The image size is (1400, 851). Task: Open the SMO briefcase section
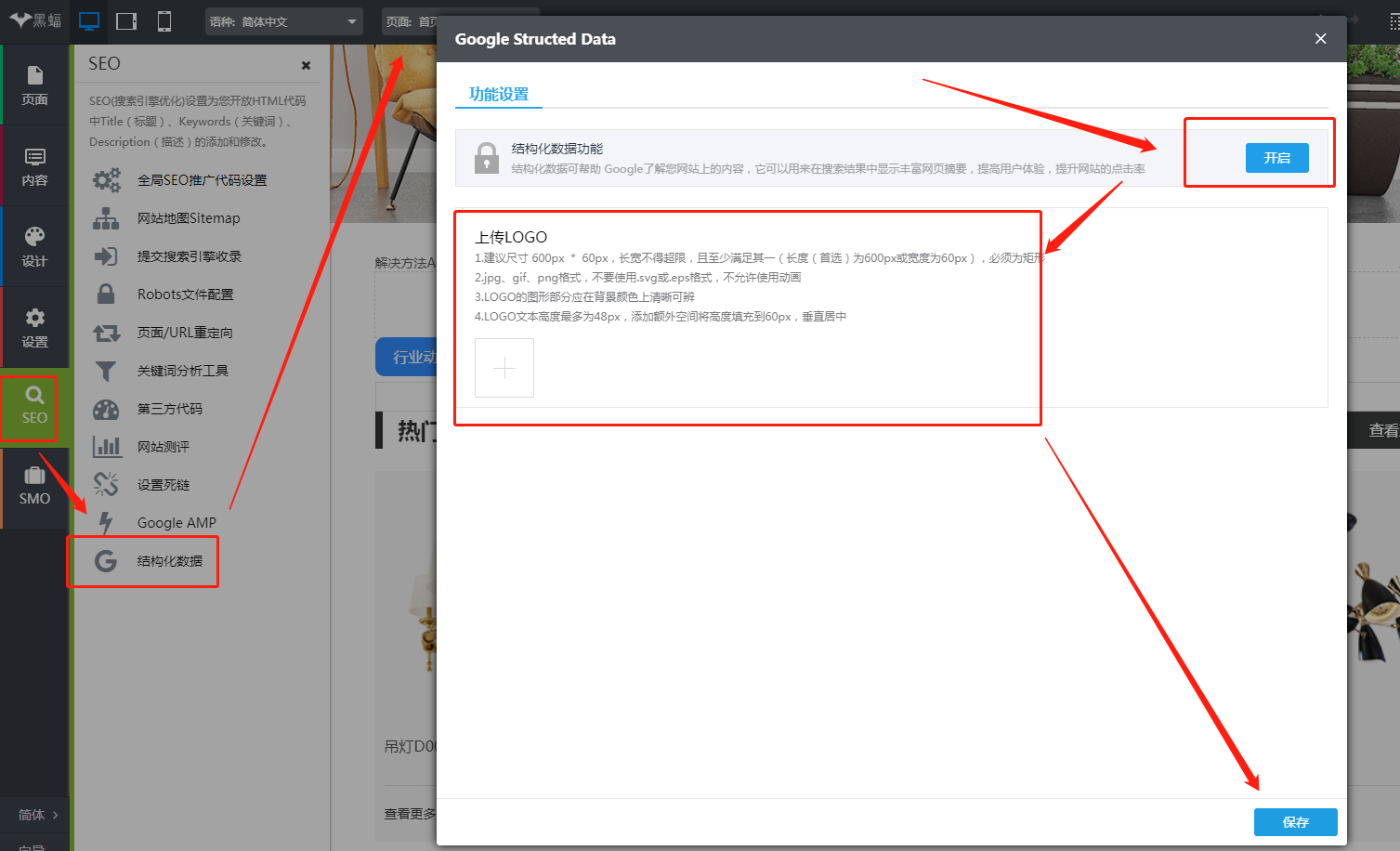coord(34,486)
